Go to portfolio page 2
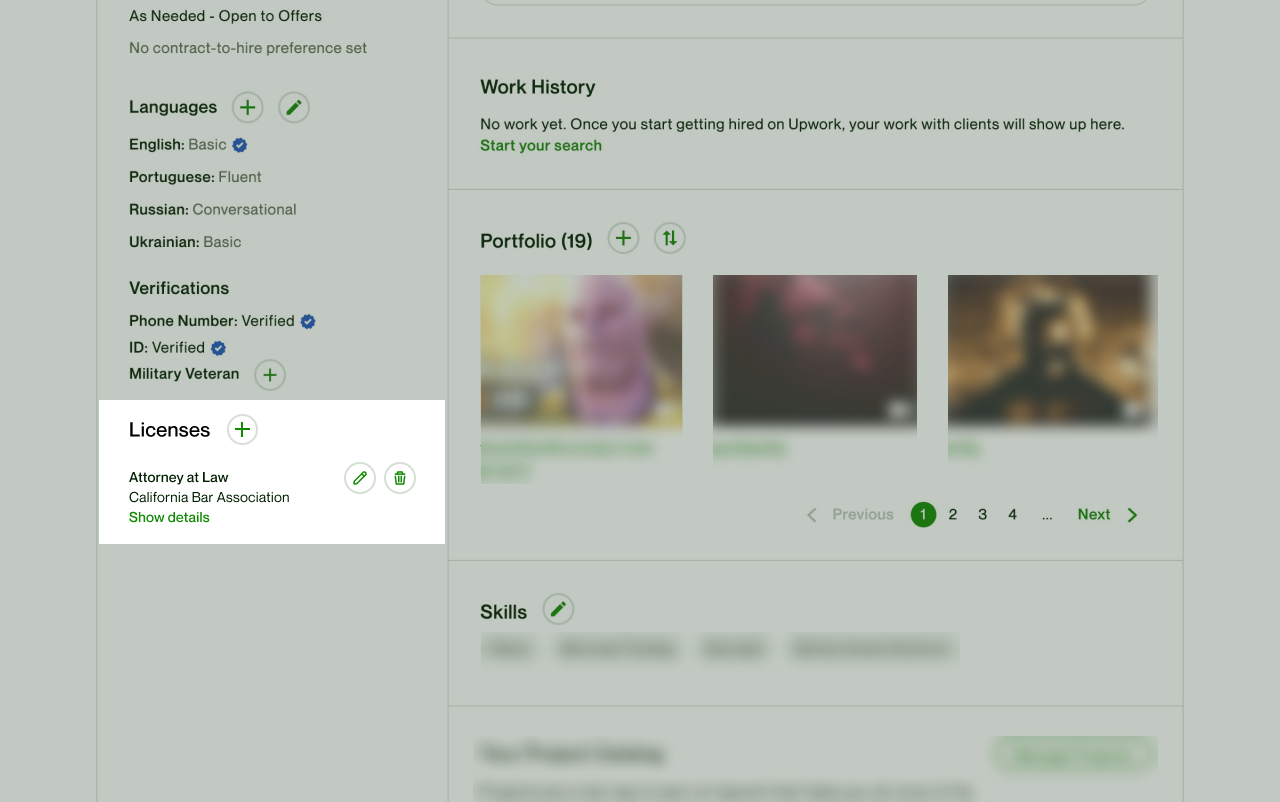 tap(953, 514)
